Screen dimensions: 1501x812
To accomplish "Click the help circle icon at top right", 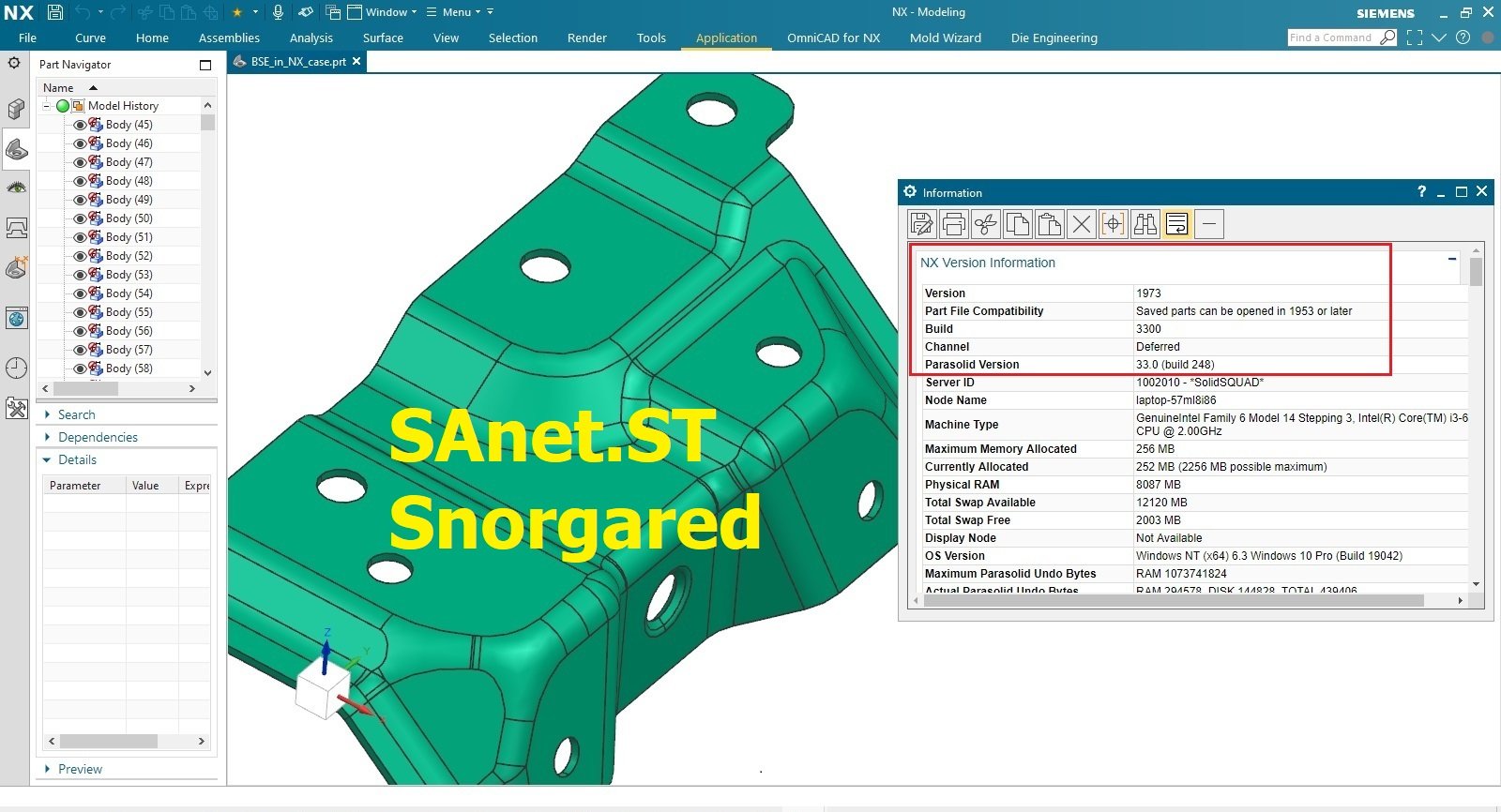I will pyautogui.click(x=1463, y=38).
